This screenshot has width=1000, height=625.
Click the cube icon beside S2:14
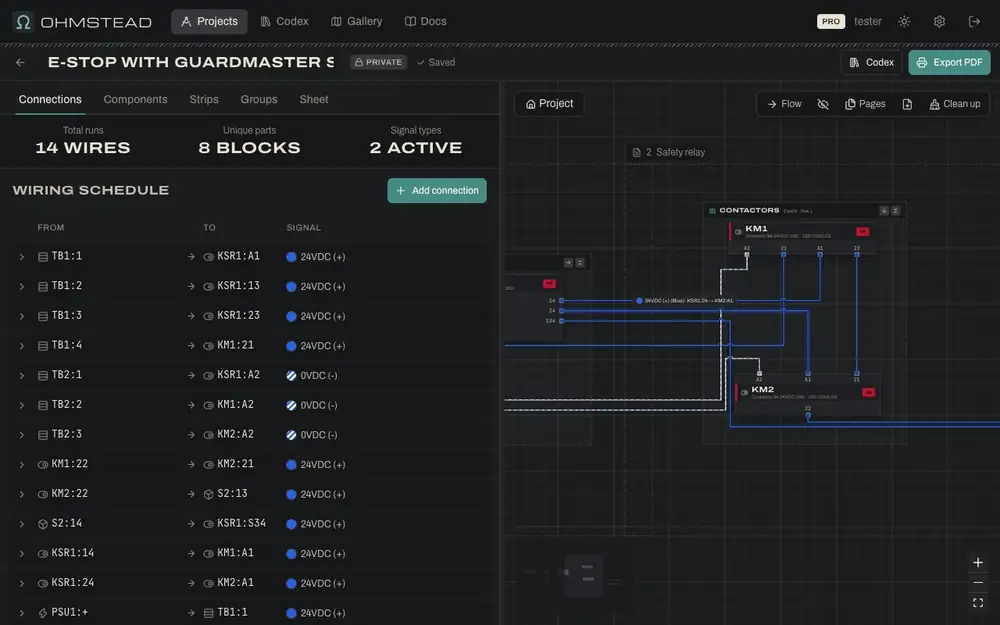[x=43, y=524]
